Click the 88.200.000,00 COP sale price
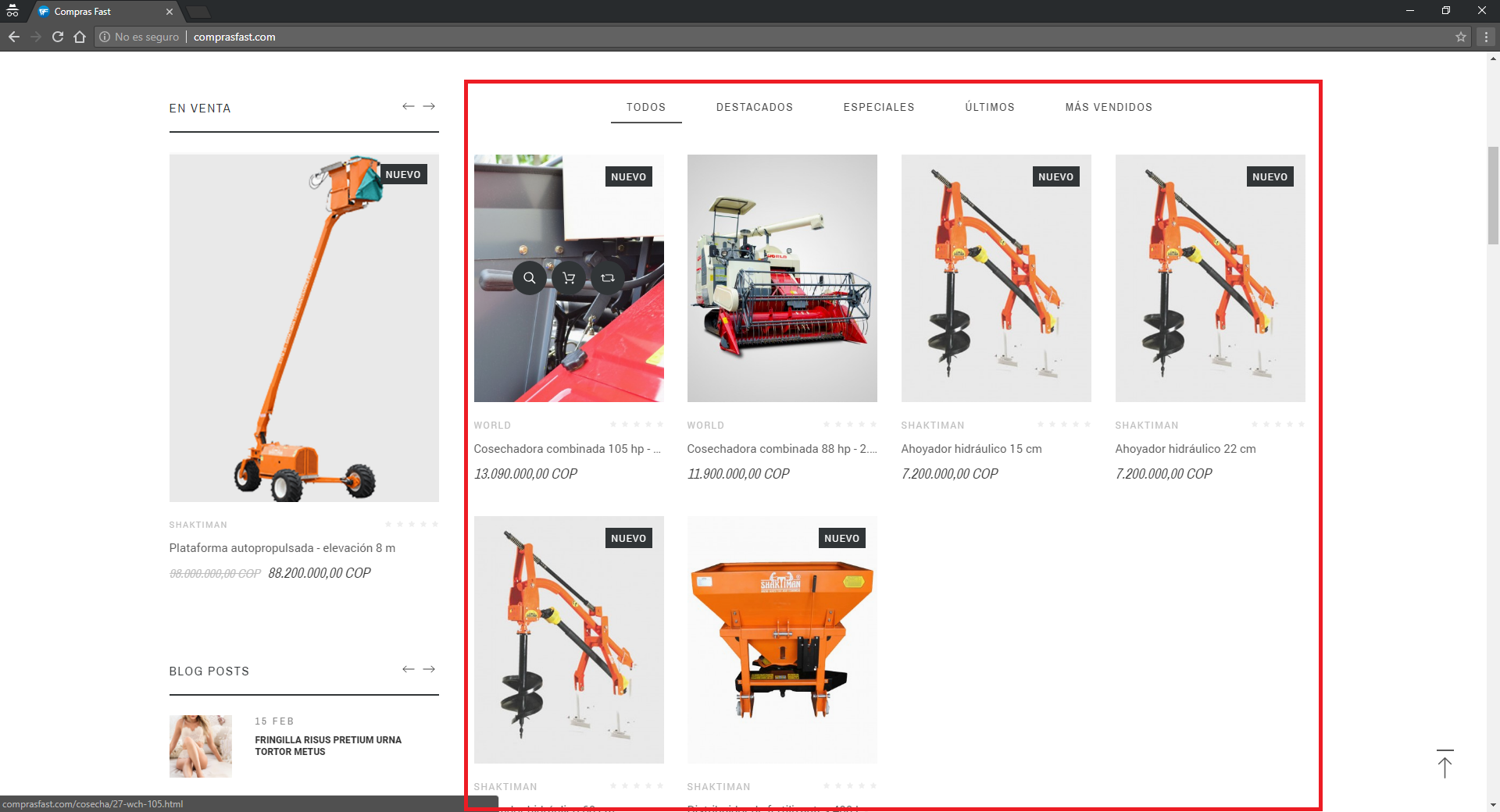Screen dimensions: 1500x812 coord(320,573)
